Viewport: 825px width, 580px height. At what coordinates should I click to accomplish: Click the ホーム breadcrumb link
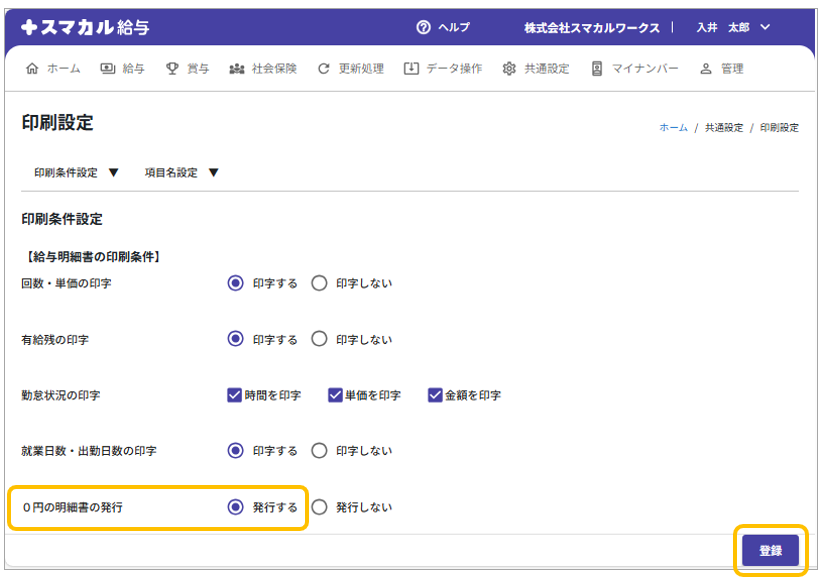pos(673,128)
